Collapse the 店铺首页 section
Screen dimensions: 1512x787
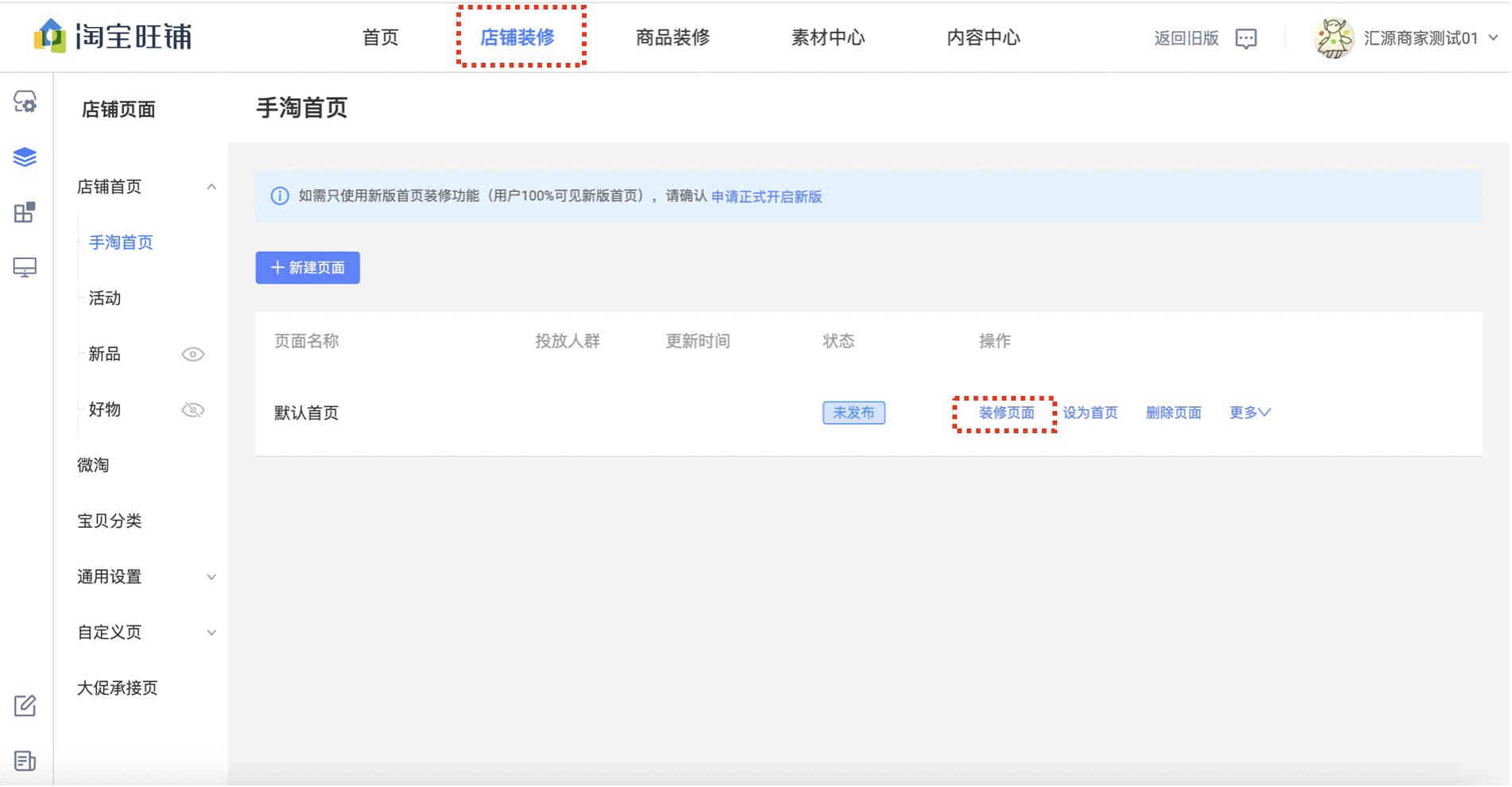pos(211,188)
